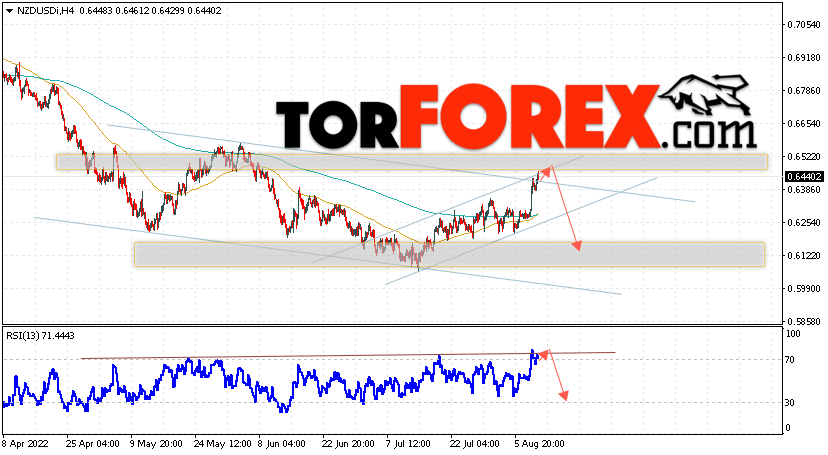
Task: Select the RSI(13) 71.4443 indicator label
Action: 40,336
